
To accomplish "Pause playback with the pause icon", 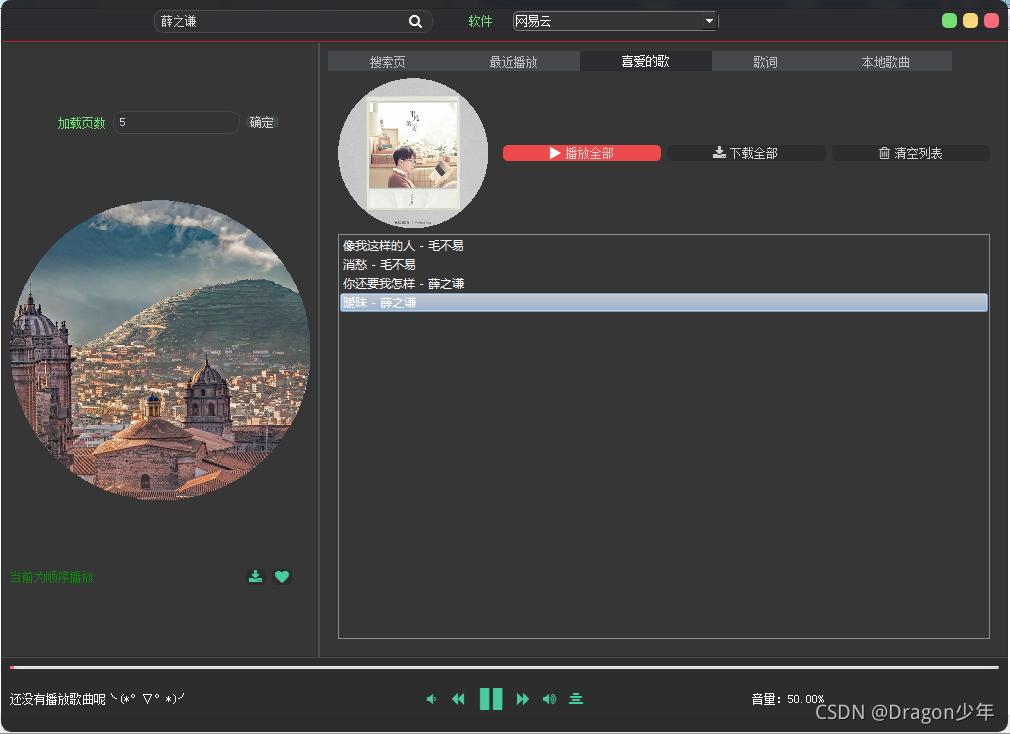I will tap(490, 699).
